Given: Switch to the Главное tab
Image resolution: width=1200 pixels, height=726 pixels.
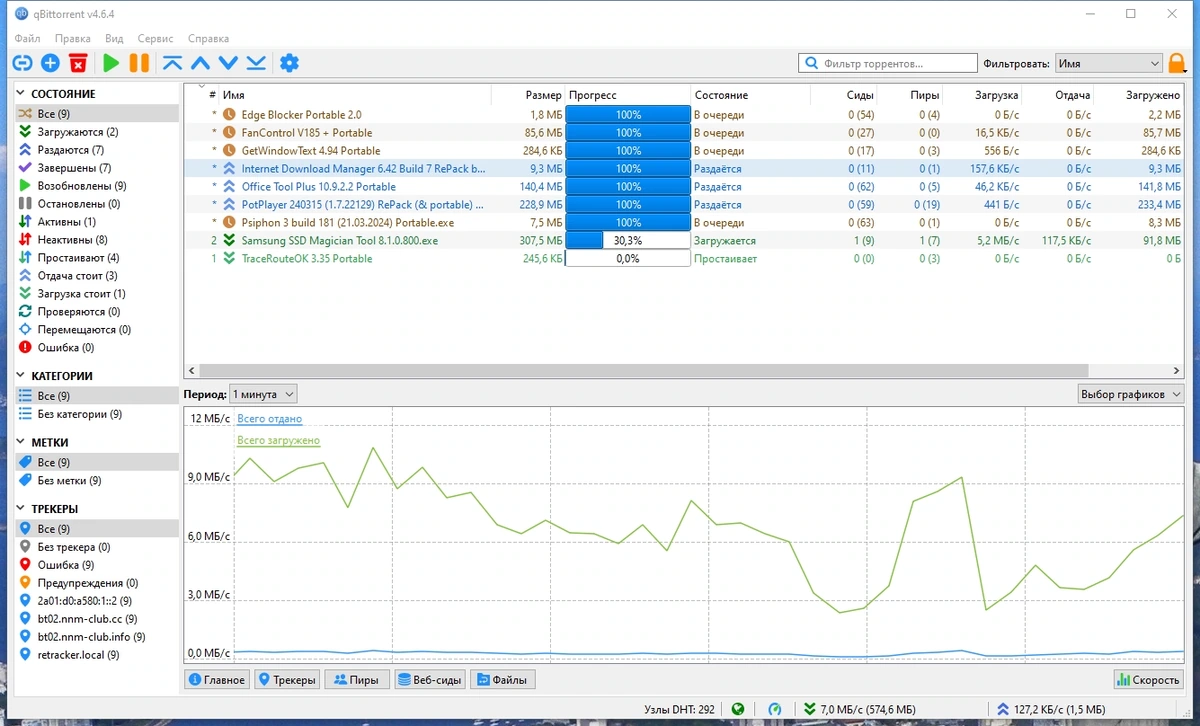Looking at the screenshot, I should click(217, 680).
